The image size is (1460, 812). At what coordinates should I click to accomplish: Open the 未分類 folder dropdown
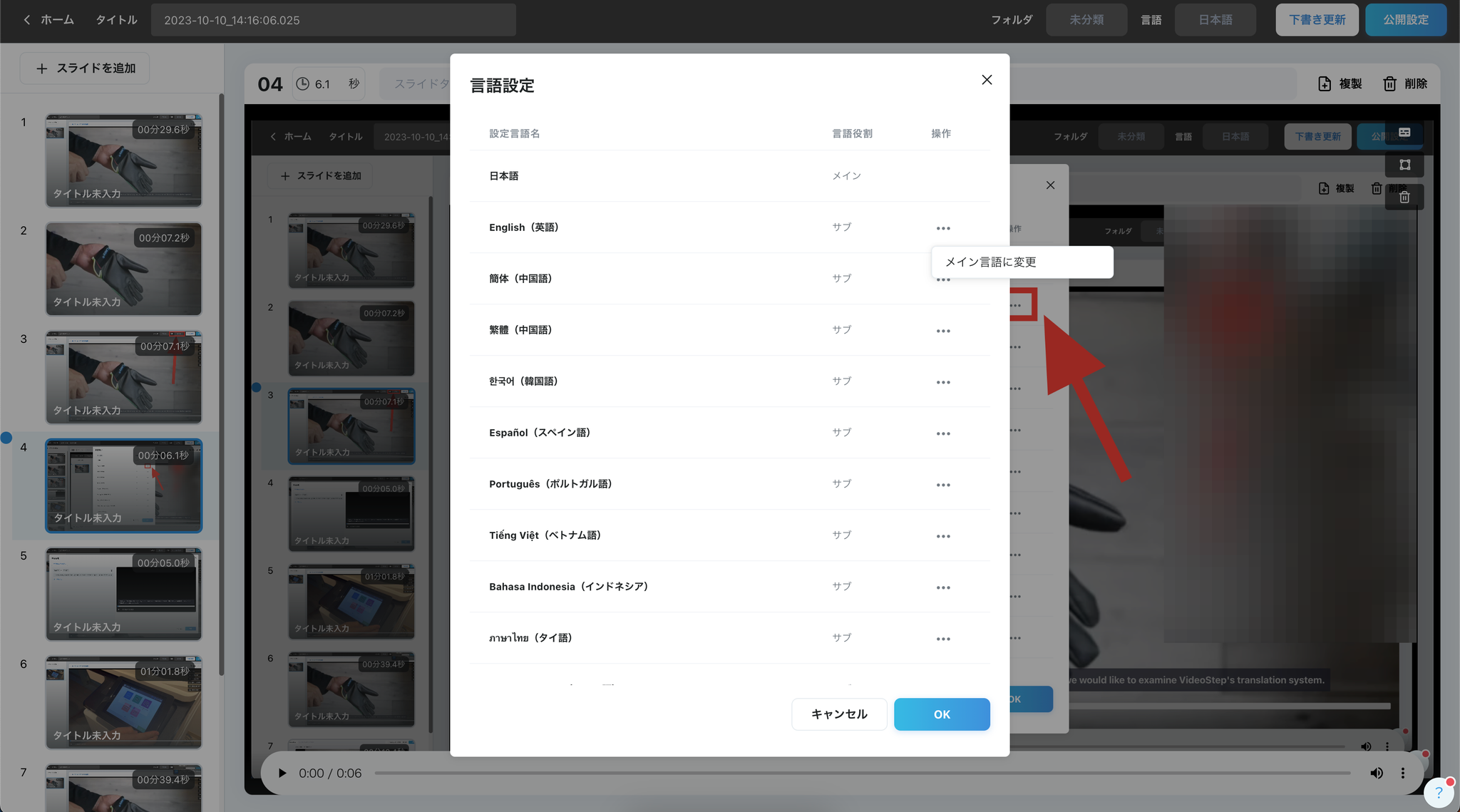coord(1086,20)
